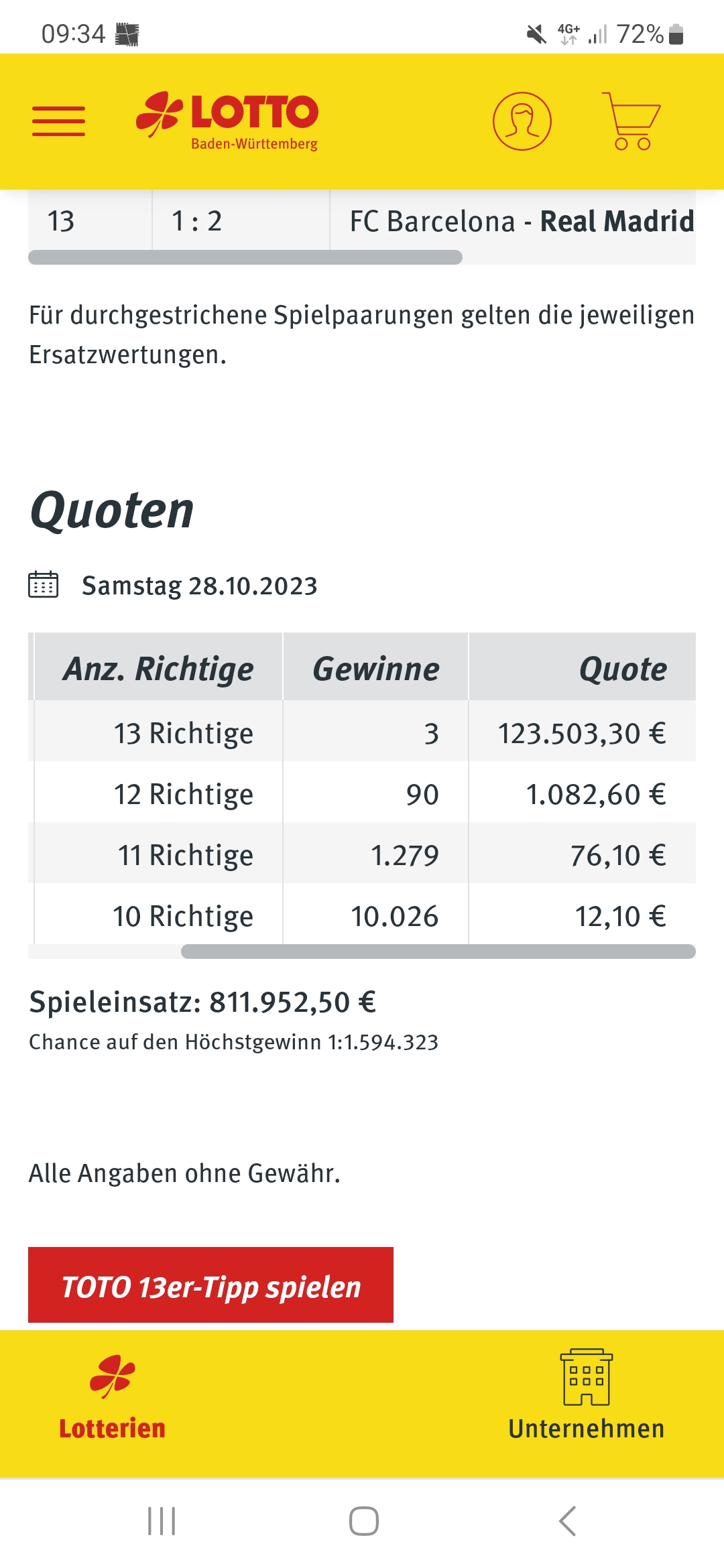Select the Lotterien cloverleaf icon
Image resolution: width=724 pixels, height=1568 pixels.
pos(113,1376)
